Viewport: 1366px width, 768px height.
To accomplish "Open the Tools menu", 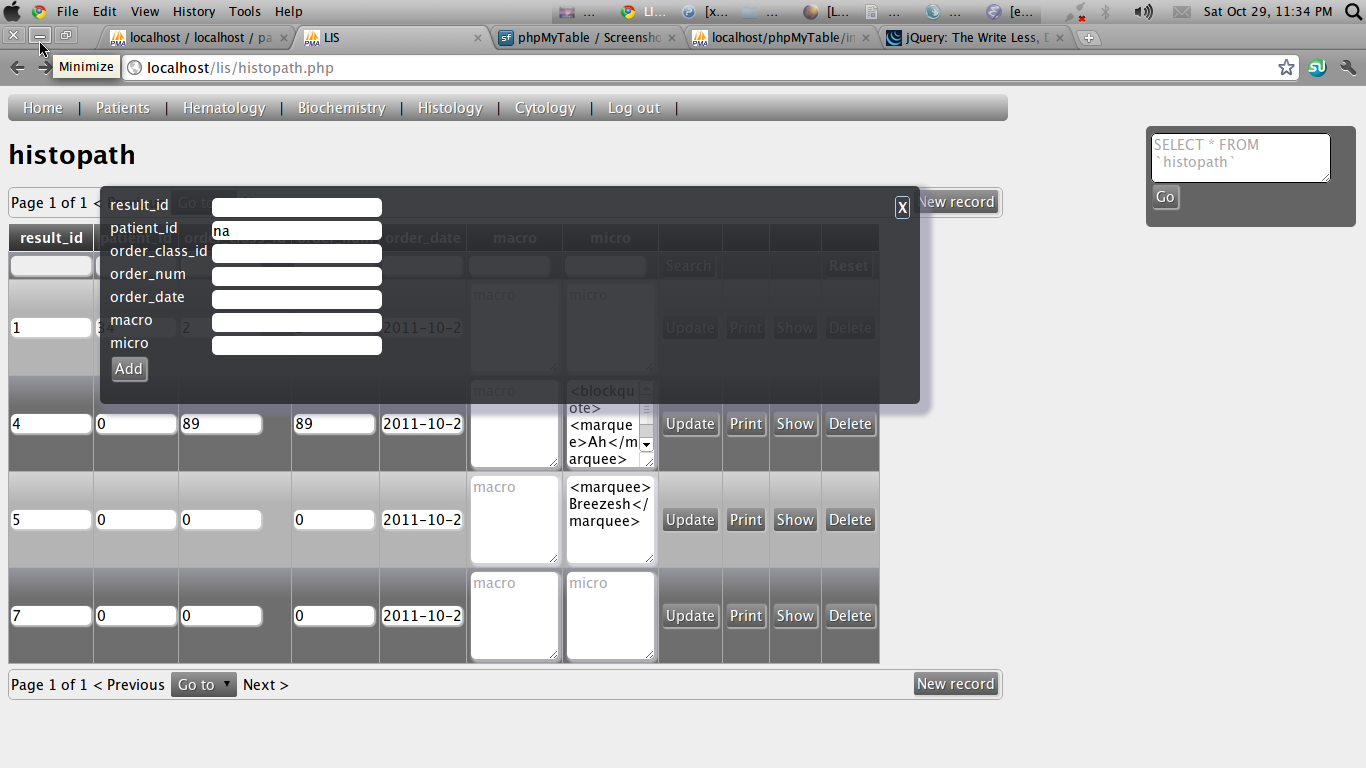I will [x=244, y=11].
